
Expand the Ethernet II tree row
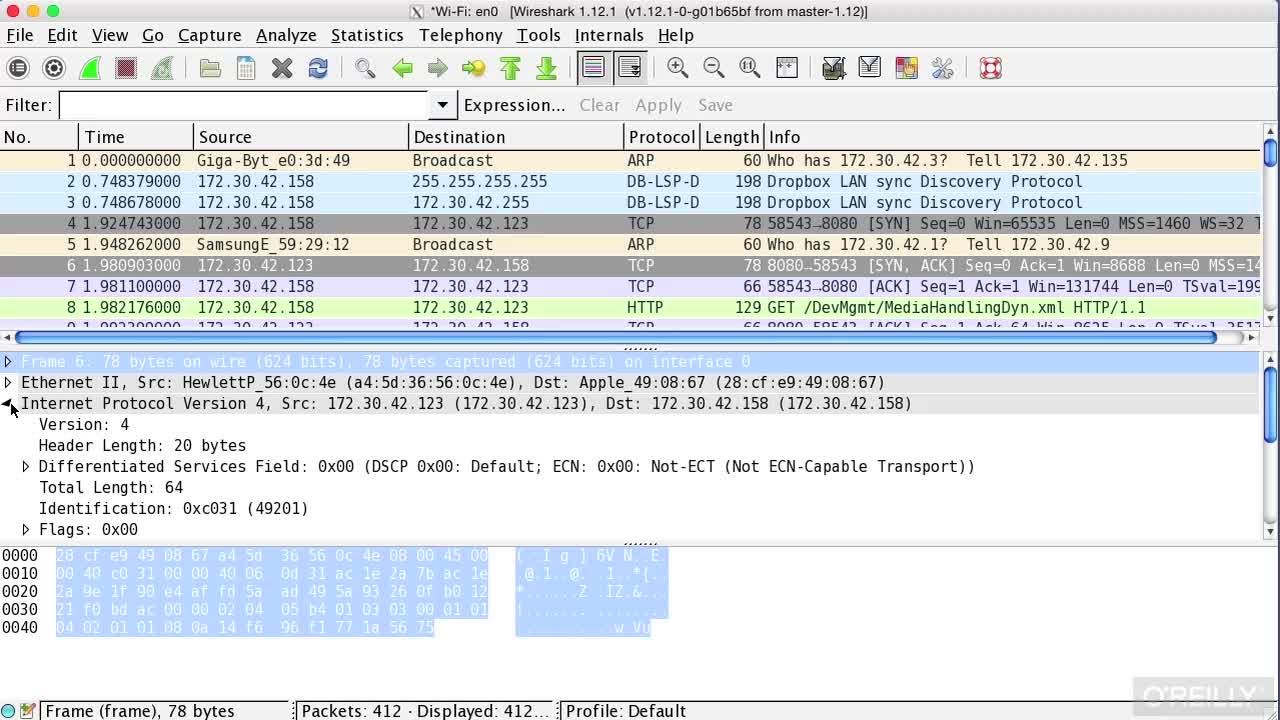pos(8,382)
